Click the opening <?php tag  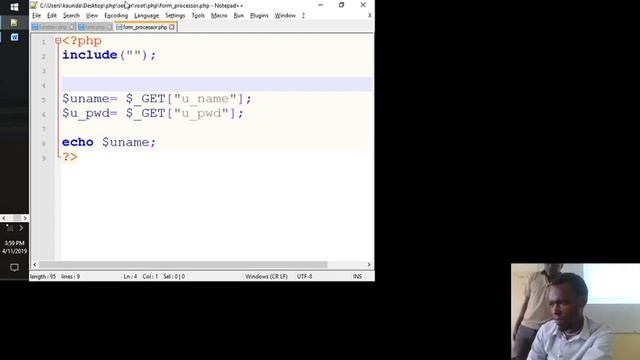click(x=82, y=41)
